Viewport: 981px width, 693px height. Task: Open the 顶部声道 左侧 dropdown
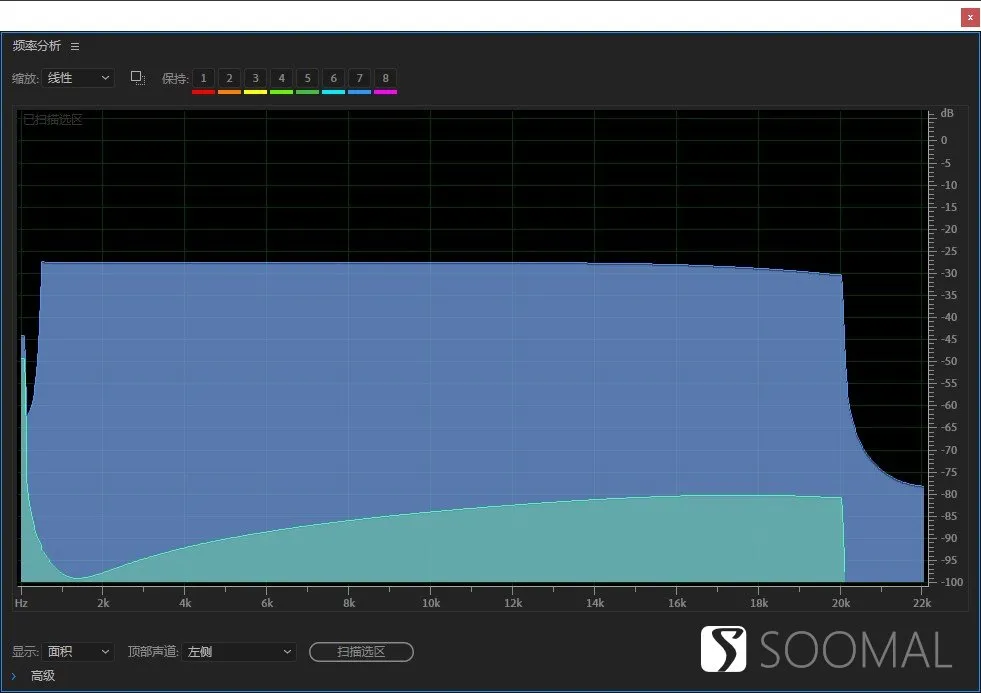239,652
